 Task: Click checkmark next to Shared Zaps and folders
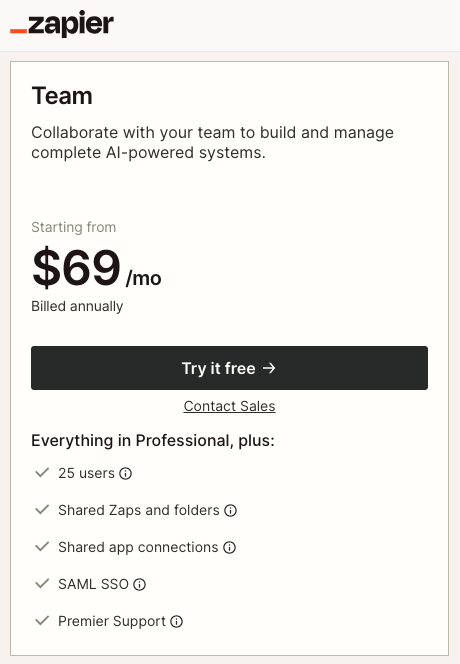coord(42,509)
